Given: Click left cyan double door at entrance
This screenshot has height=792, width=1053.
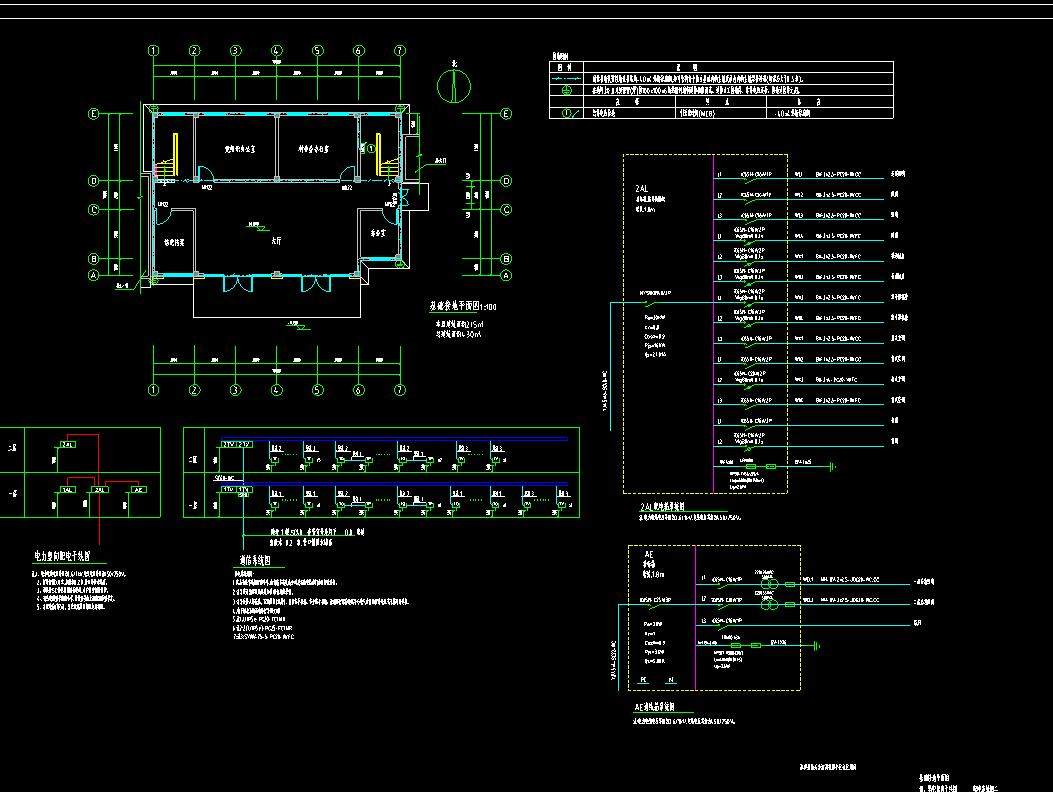Looking at the screenshot, I should [232, 283].
